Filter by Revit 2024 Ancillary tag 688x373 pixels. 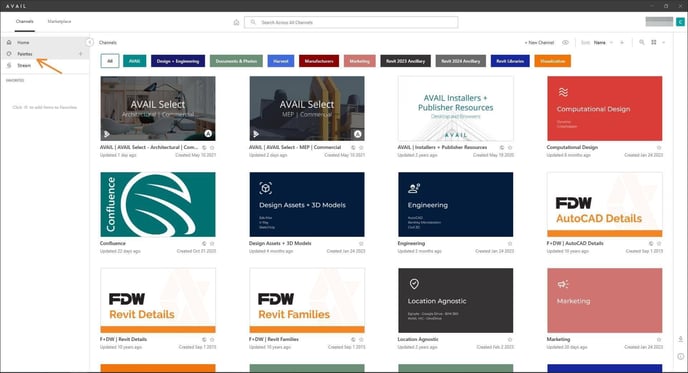click(461, 61)
